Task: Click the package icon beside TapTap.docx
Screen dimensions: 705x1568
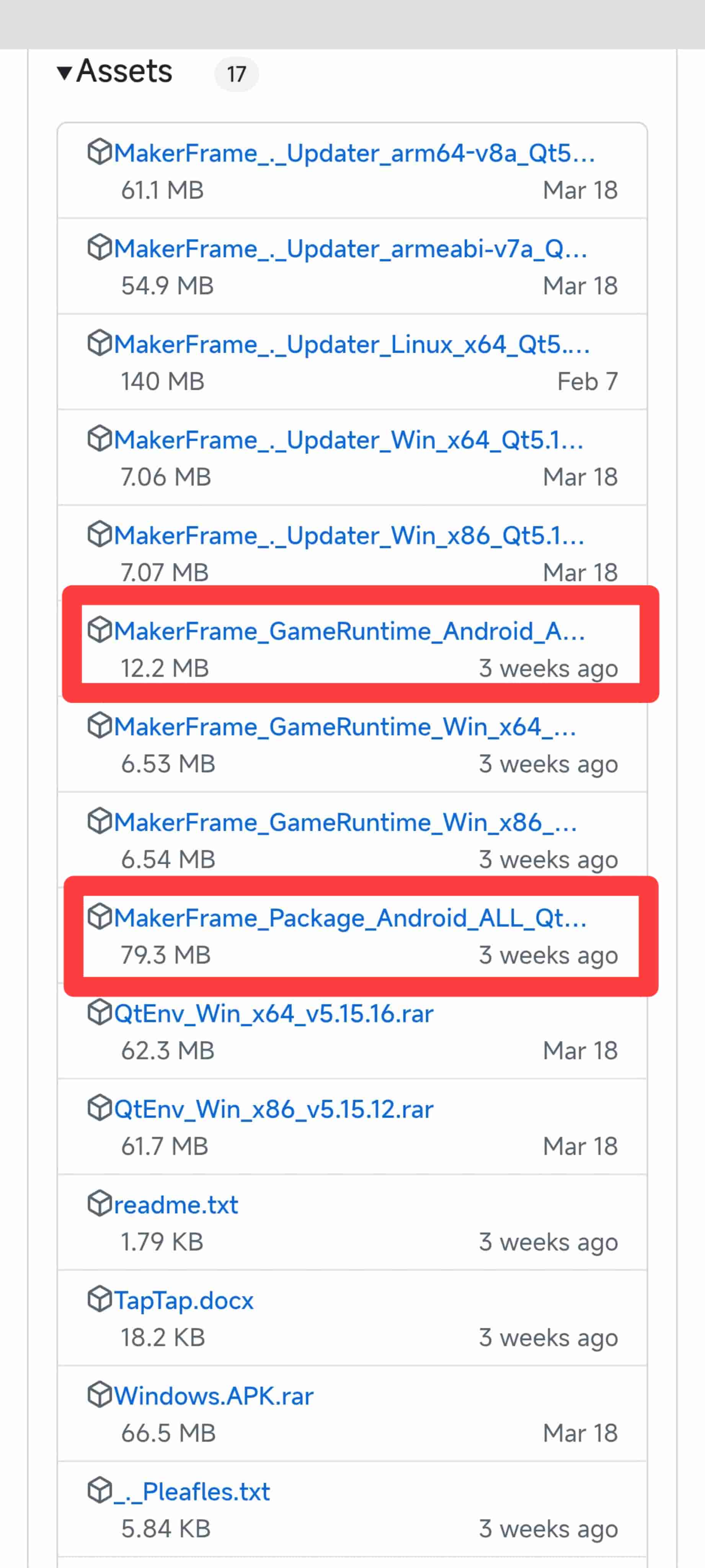Action: [100, 1299]
